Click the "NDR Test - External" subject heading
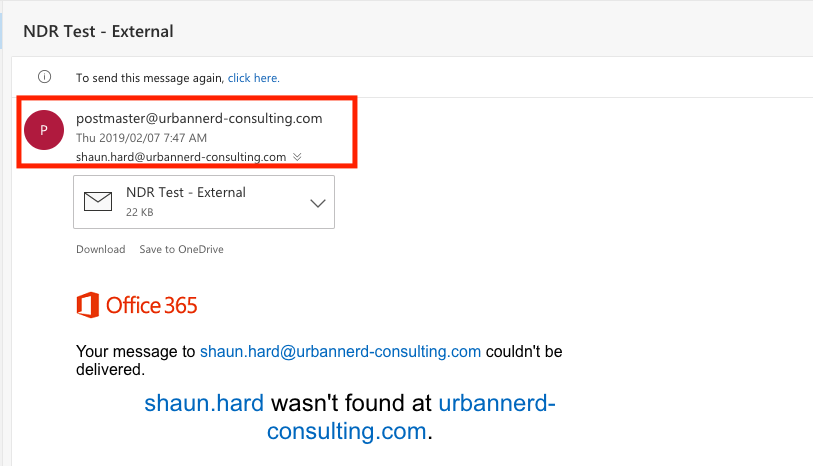Screen dimensions: 813x466 pyautogui.click(x=98, y=31)
